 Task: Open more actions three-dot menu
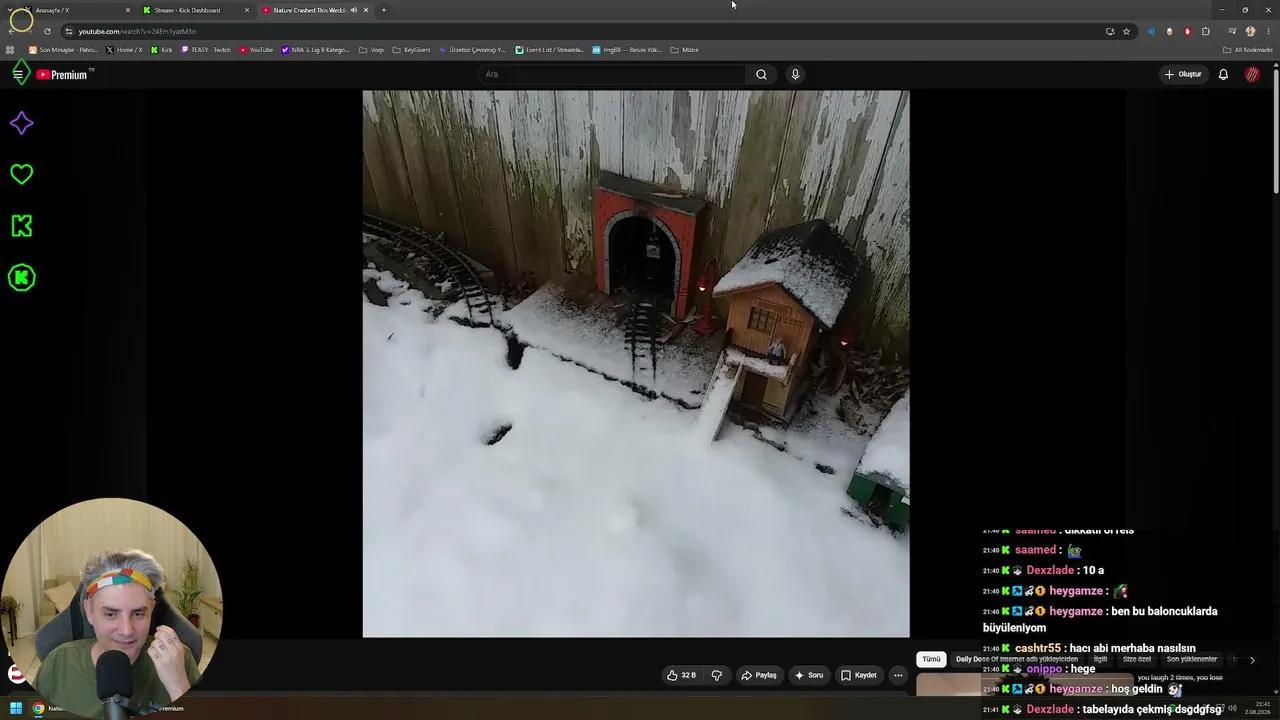pos(898,675)
